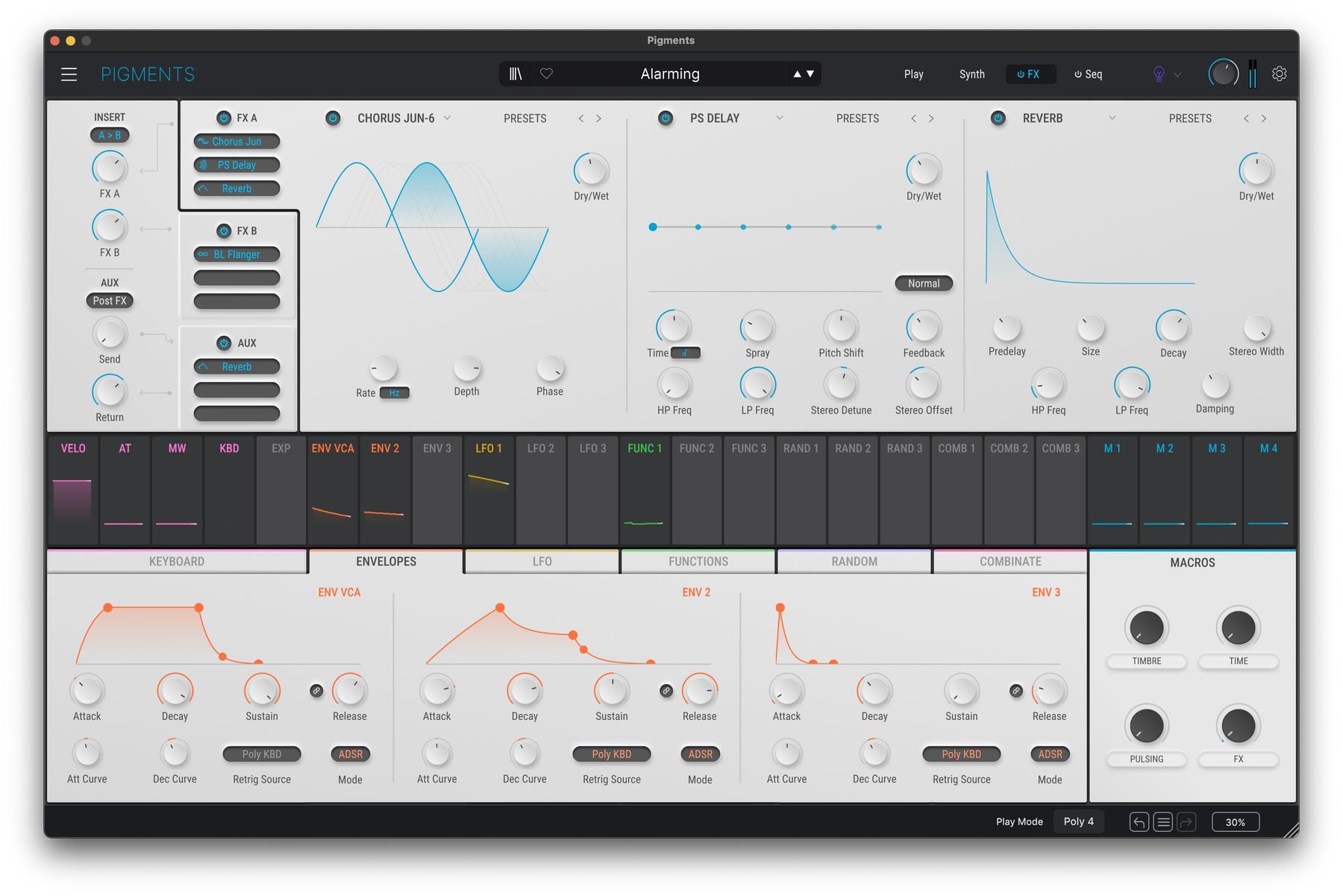Screen dimensions: 1343x896
Task: Open the hamburger main menu
Action: pos(69,74)
